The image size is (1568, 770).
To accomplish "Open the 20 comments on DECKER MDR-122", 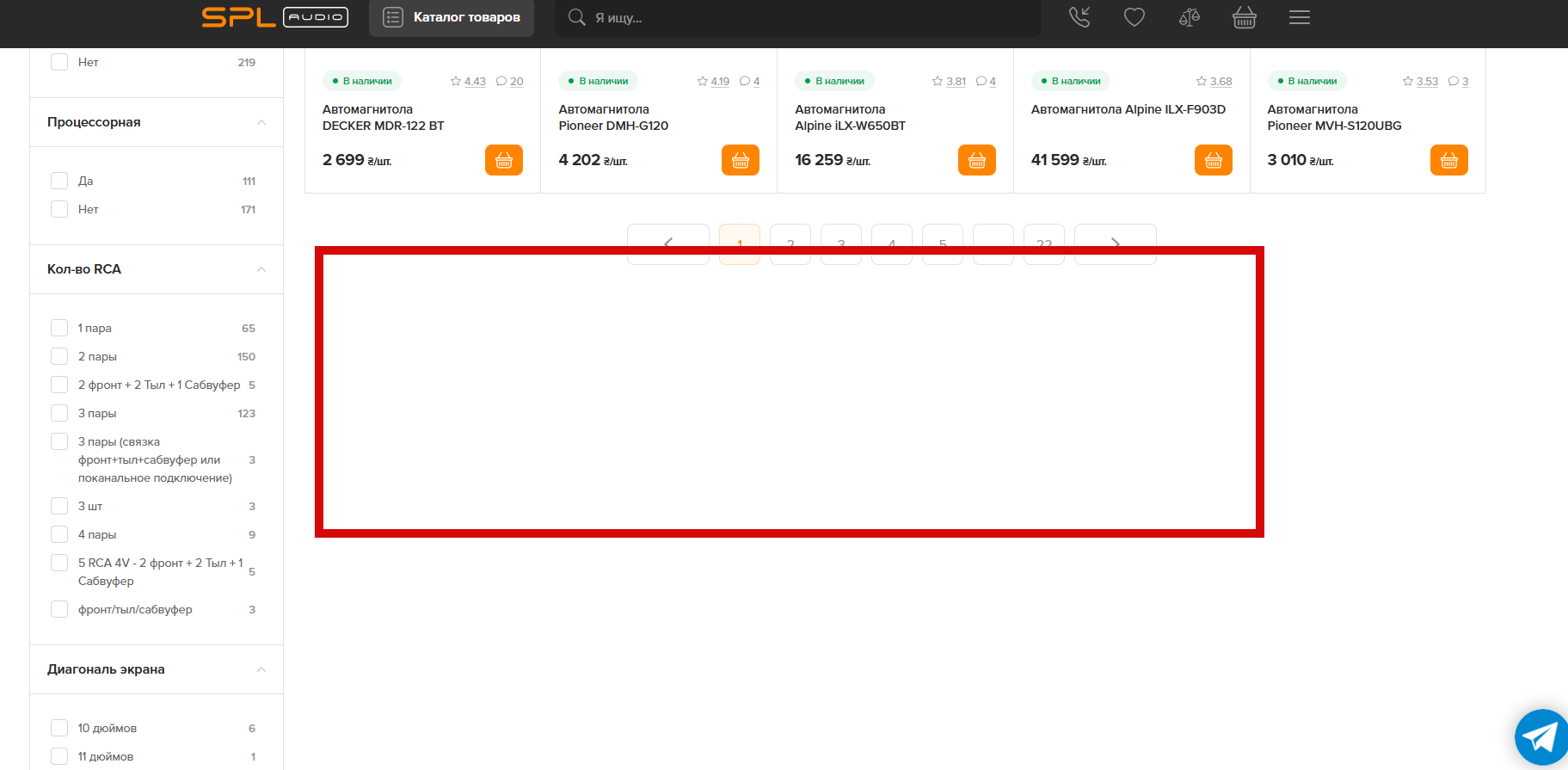I will (510, 82).
